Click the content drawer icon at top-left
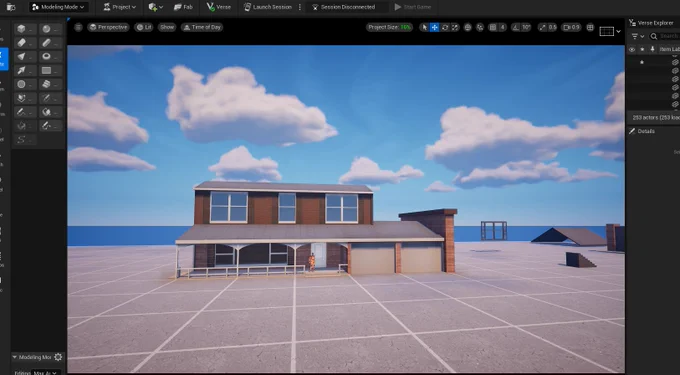 tap(11, 7)
